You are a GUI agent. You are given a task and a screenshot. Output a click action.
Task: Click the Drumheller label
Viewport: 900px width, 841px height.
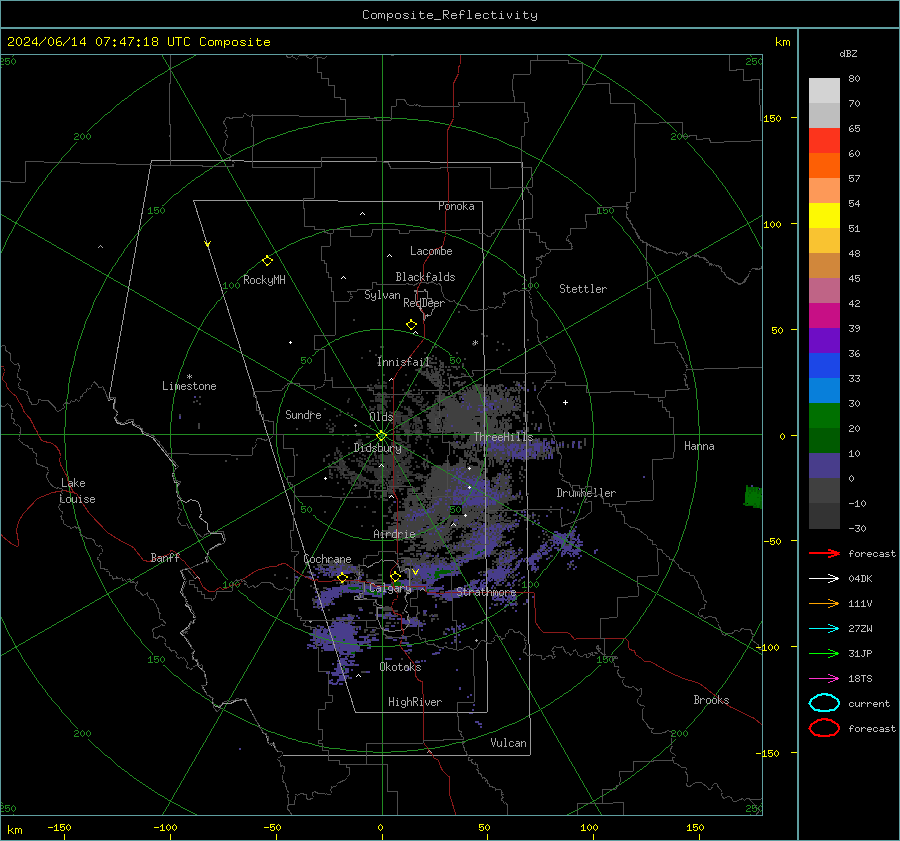(586, 493)
